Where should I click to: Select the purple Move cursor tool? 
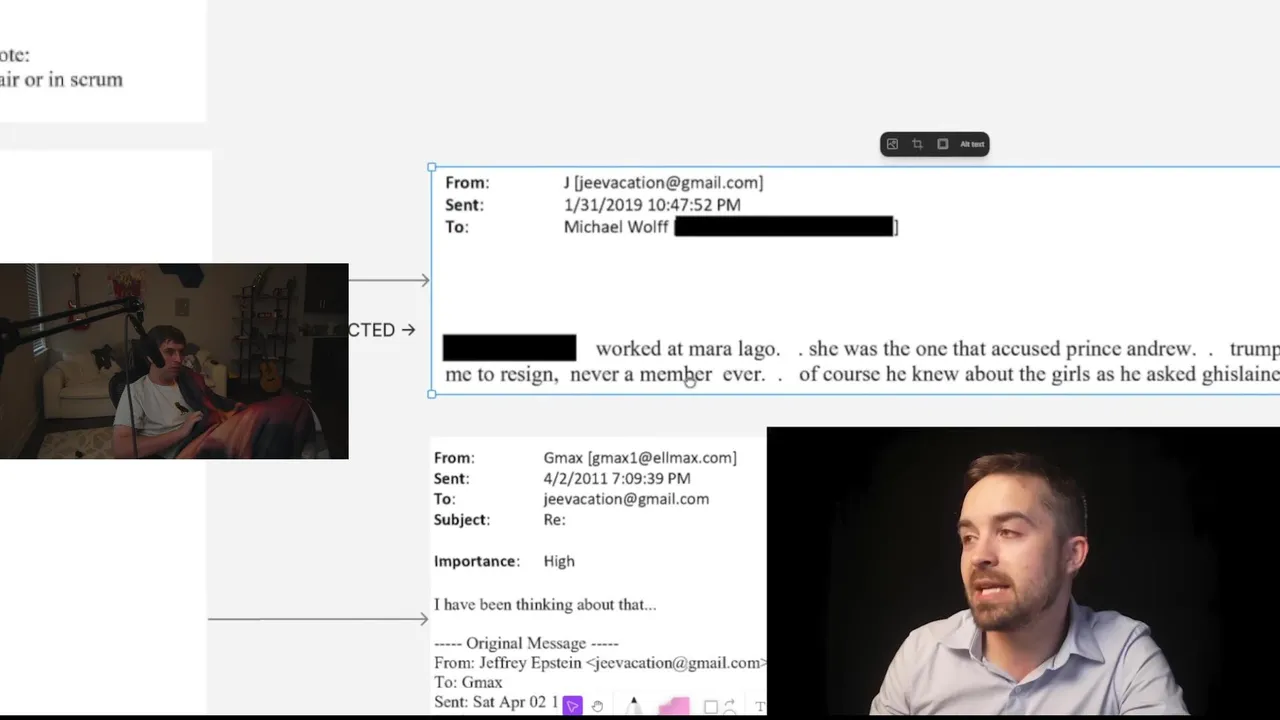coord(572,706)
